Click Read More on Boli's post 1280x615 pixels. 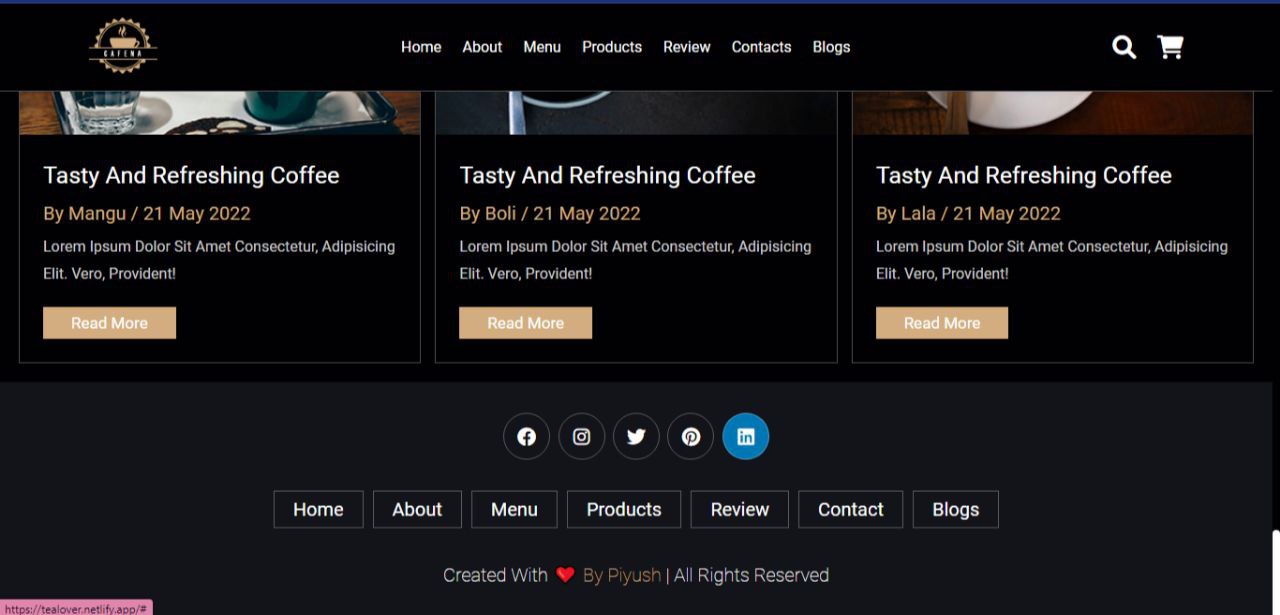pos(525,323)
